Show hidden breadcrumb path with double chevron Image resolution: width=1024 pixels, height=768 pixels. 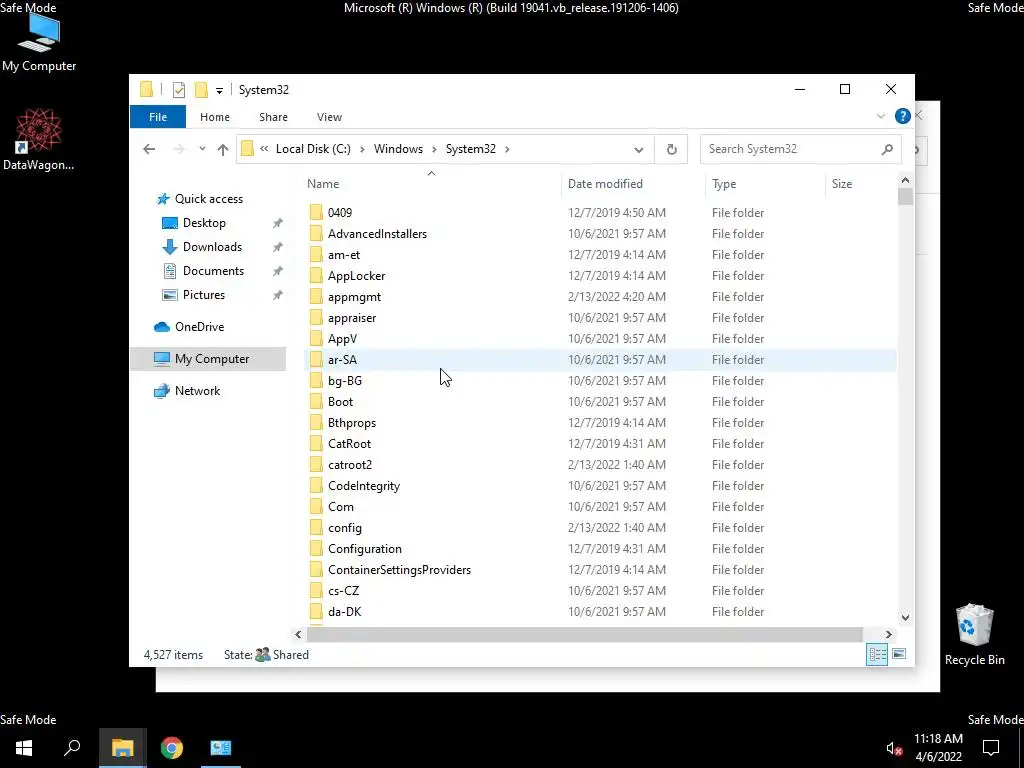pos(264,149)
